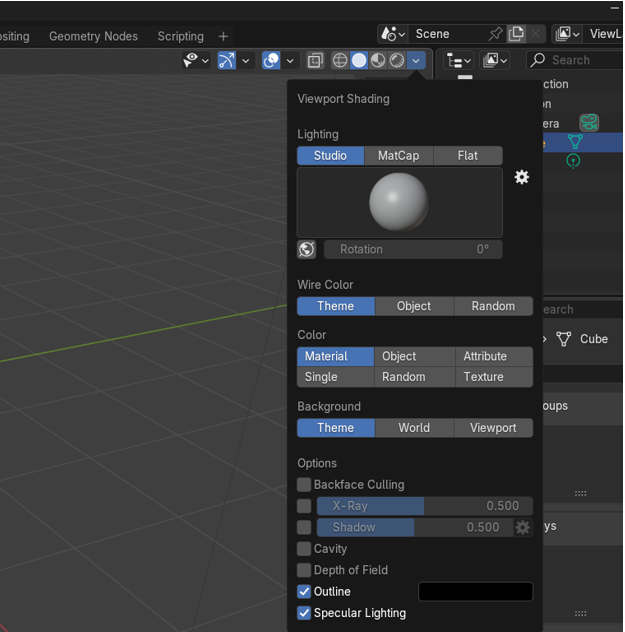Open outliner display mode dropdown
The height and width of the screenshot is (632, 625).
coord(459,61)
